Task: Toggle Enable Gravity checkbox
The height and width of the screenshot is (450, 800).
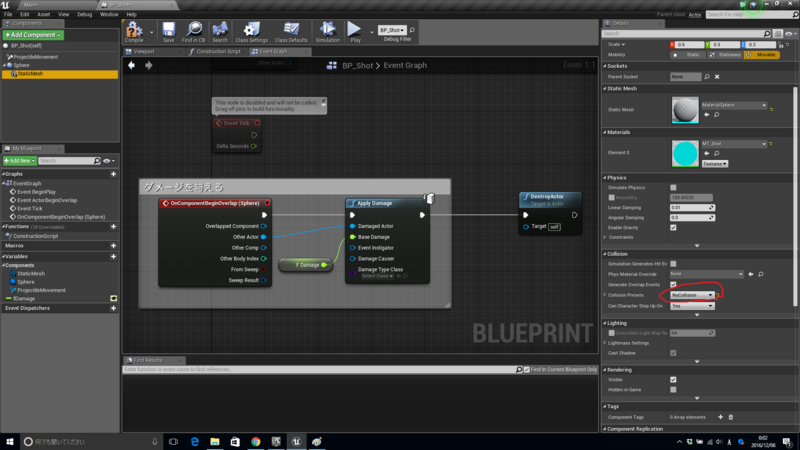Action: click(x=673, y=228)
